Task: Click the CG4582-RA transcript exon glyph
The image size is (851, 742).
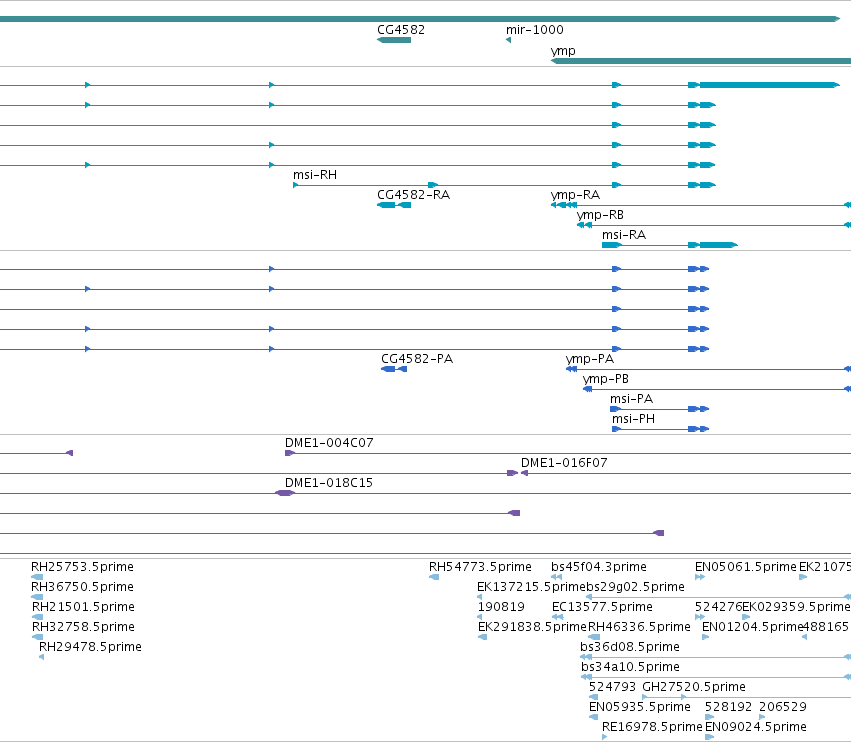Action: click(394, 205)
